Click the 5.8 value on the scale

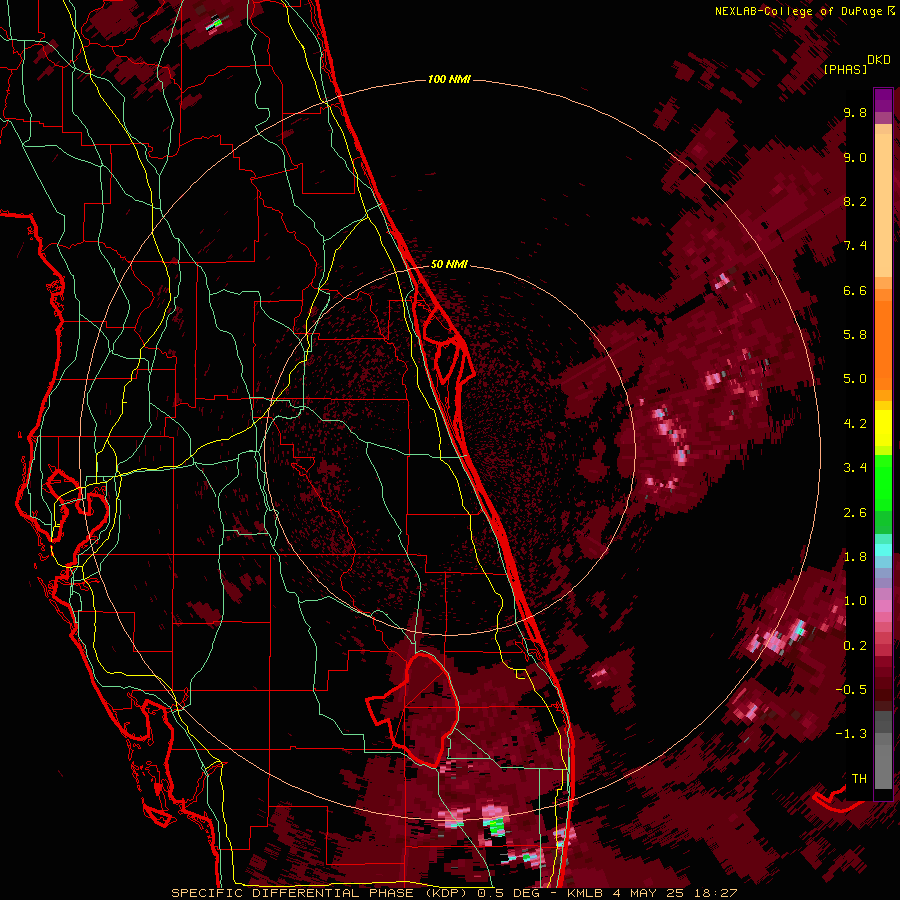(855, 335)
